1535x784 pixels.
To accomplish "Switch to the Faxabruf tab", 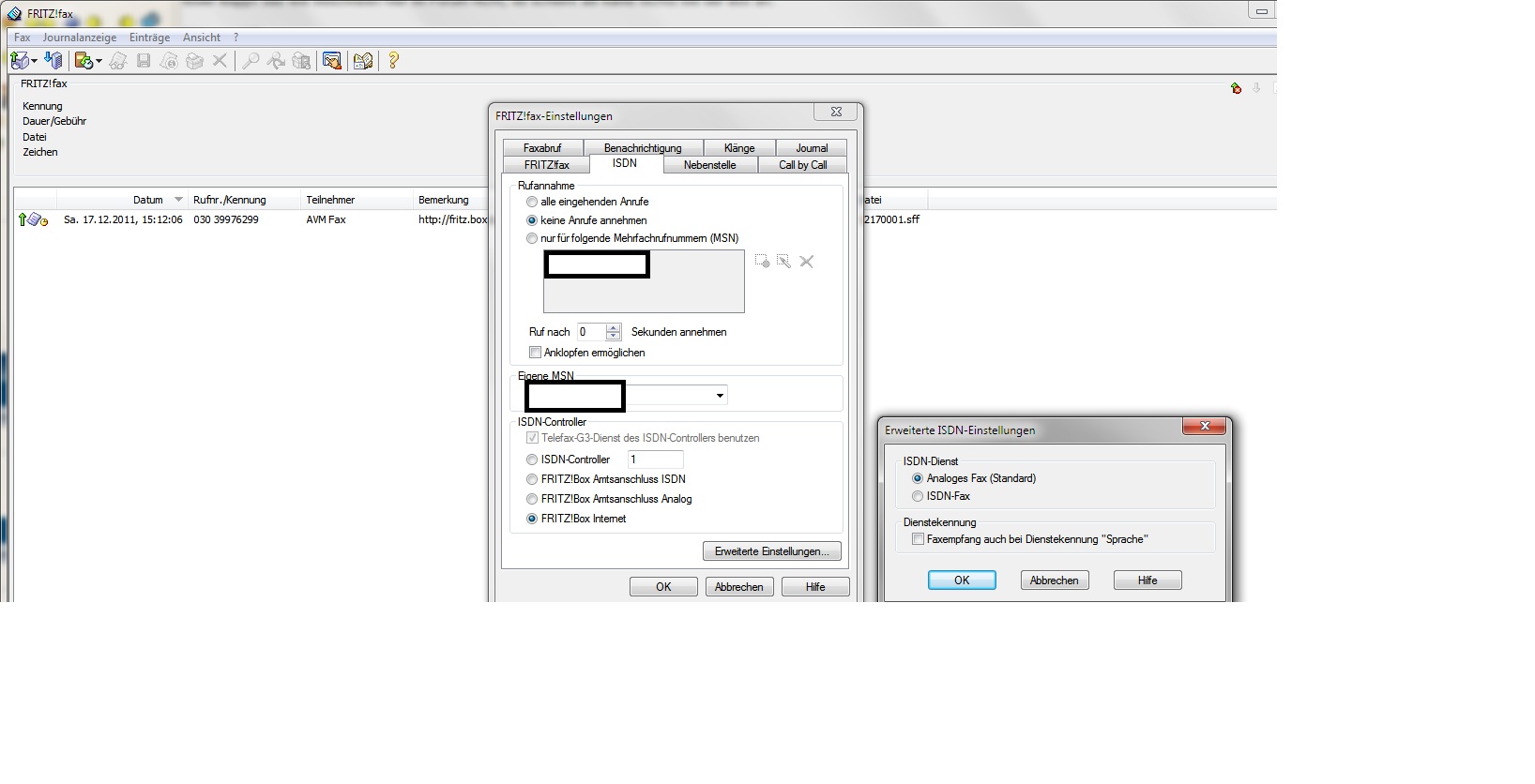I will pyautogui.click(x=542, y=148).
